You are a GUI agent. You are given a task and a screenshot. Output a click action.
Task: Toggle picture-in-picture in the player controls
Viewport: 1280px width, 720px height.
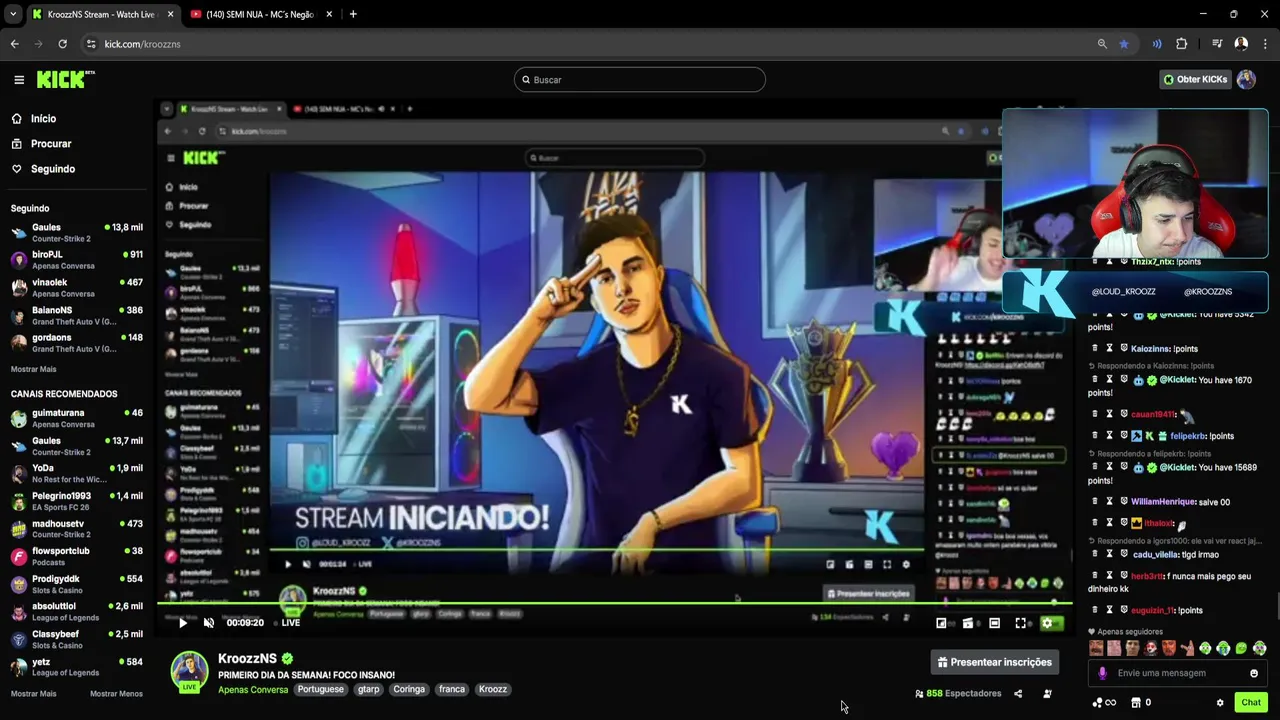click(941, 623)
